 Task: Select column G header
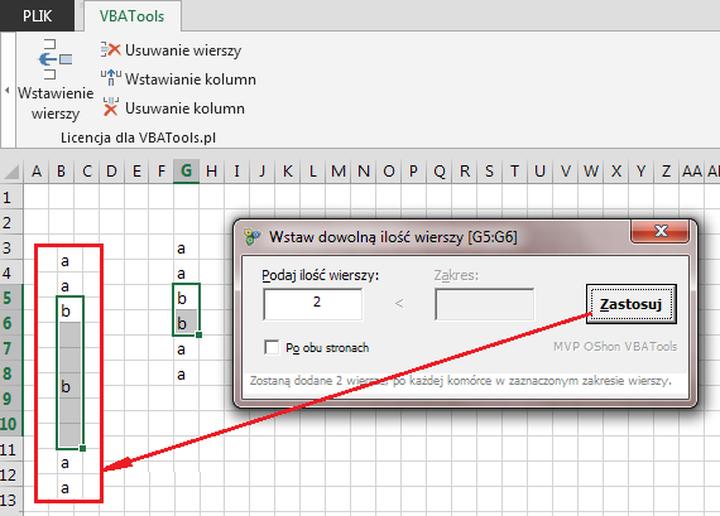186,171
